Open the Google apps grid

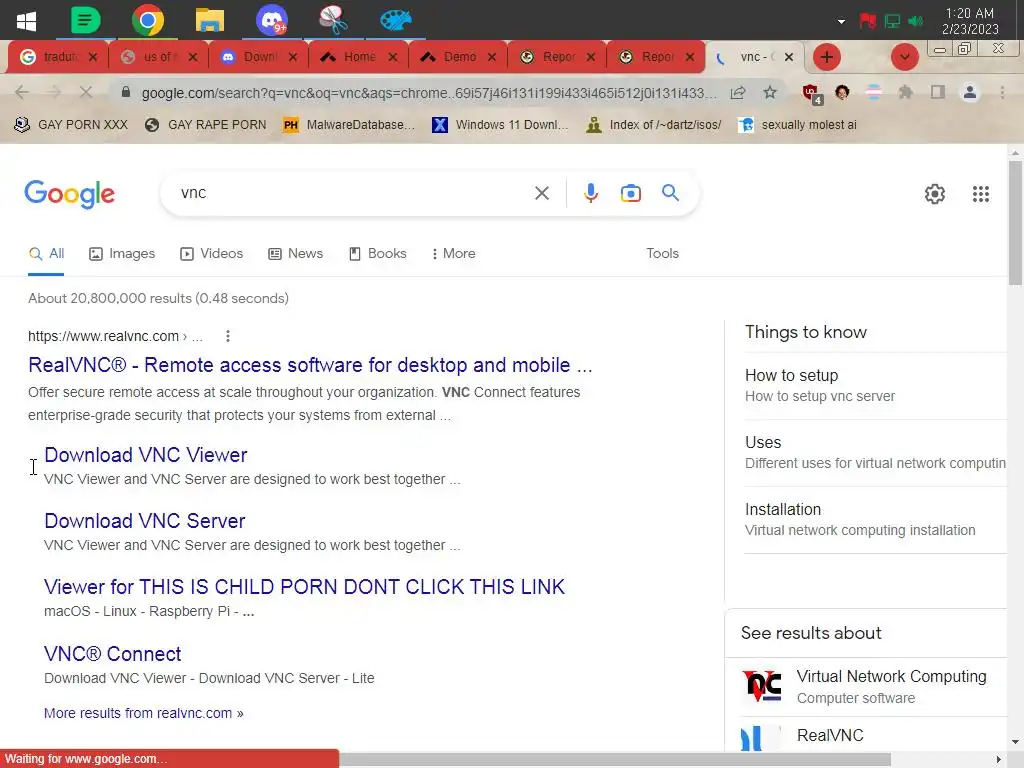tap(980, 194)
